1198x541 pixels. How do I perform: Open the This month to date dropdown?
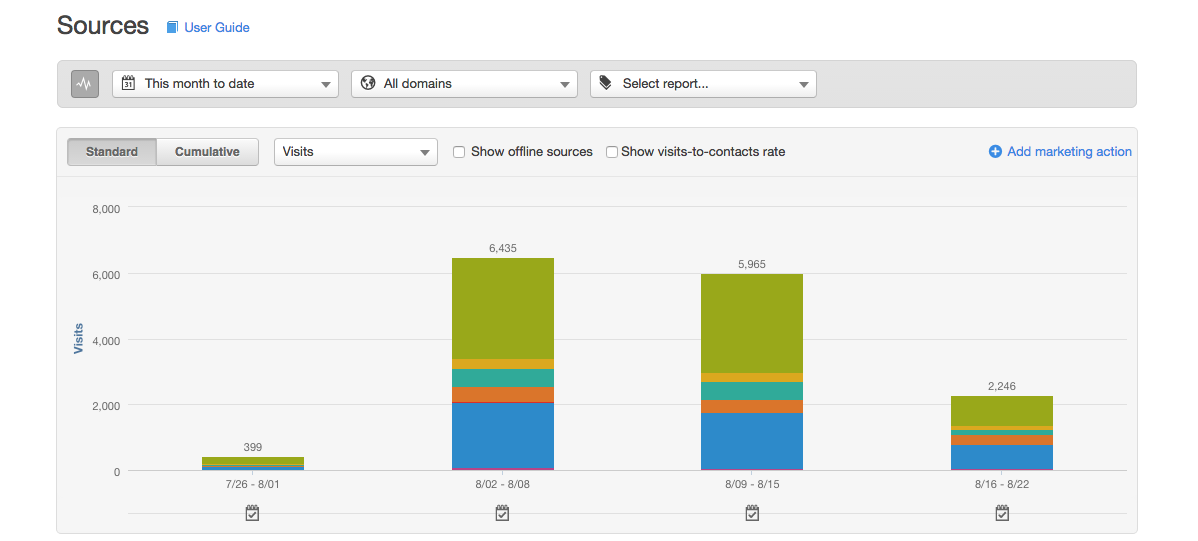point(226,84)
